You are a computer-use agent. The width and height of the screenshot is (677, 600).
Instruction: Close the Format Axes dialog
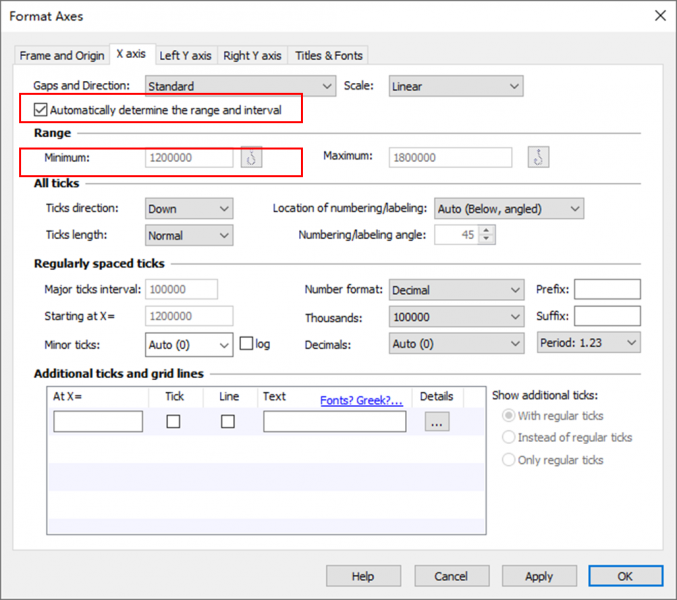[x=660, y=16]
